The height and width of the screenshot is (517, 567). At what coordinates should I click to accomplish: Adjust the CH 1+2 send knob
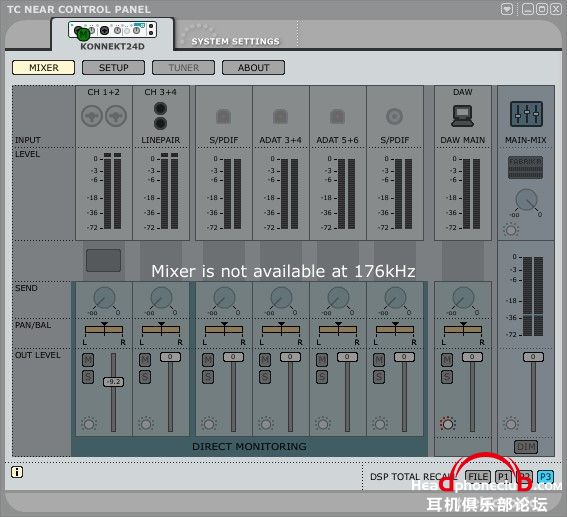coord(104,298)
